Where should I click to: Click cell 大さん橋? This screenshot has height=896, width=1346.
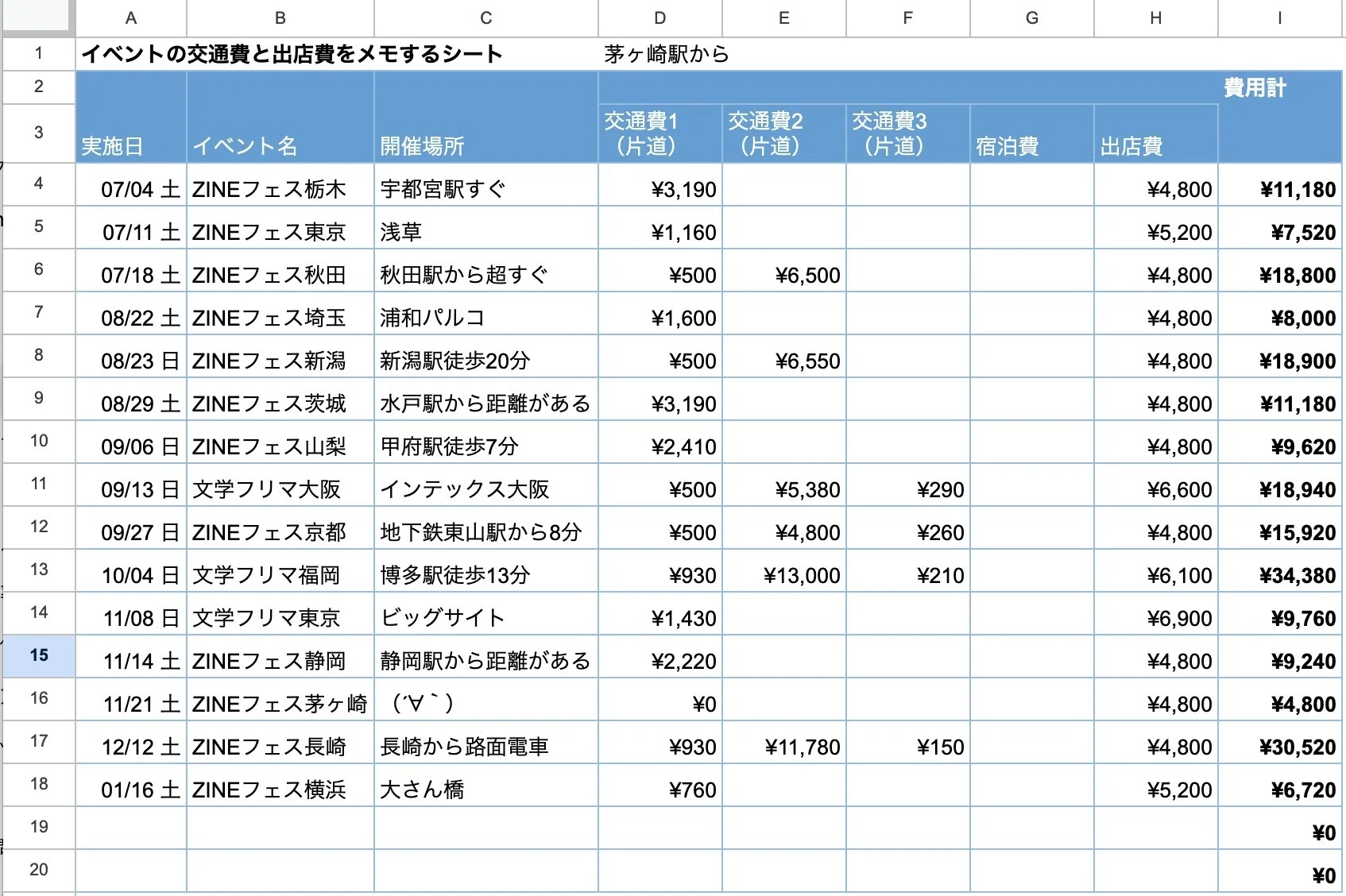tap(486, 786)
